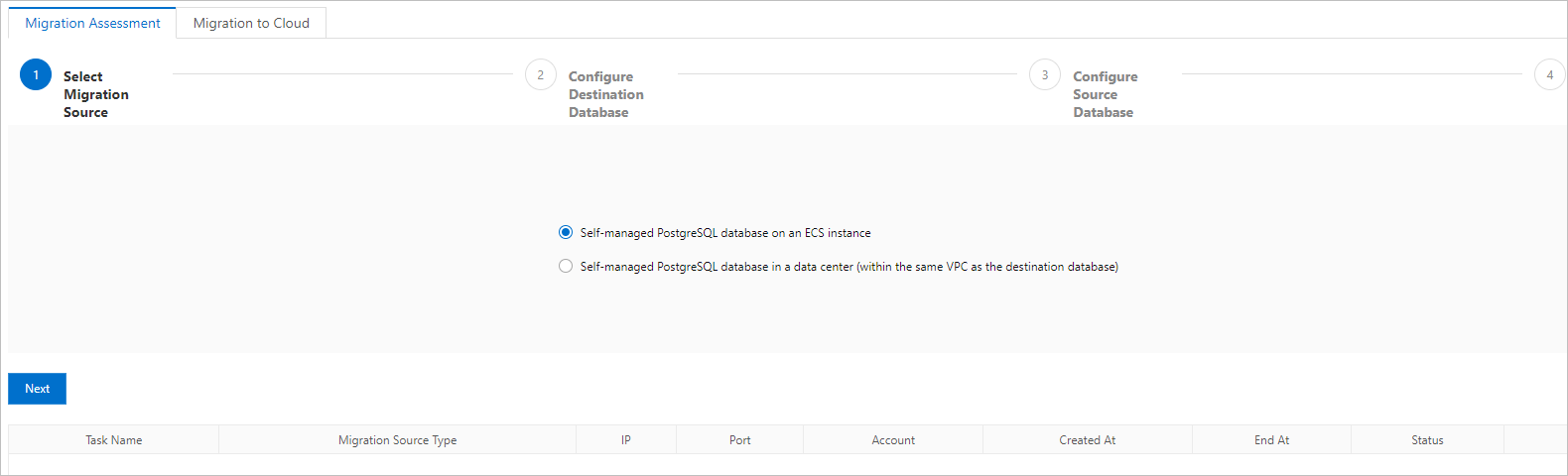Click the Next button

pyautogui.click(x=38, y=389)
